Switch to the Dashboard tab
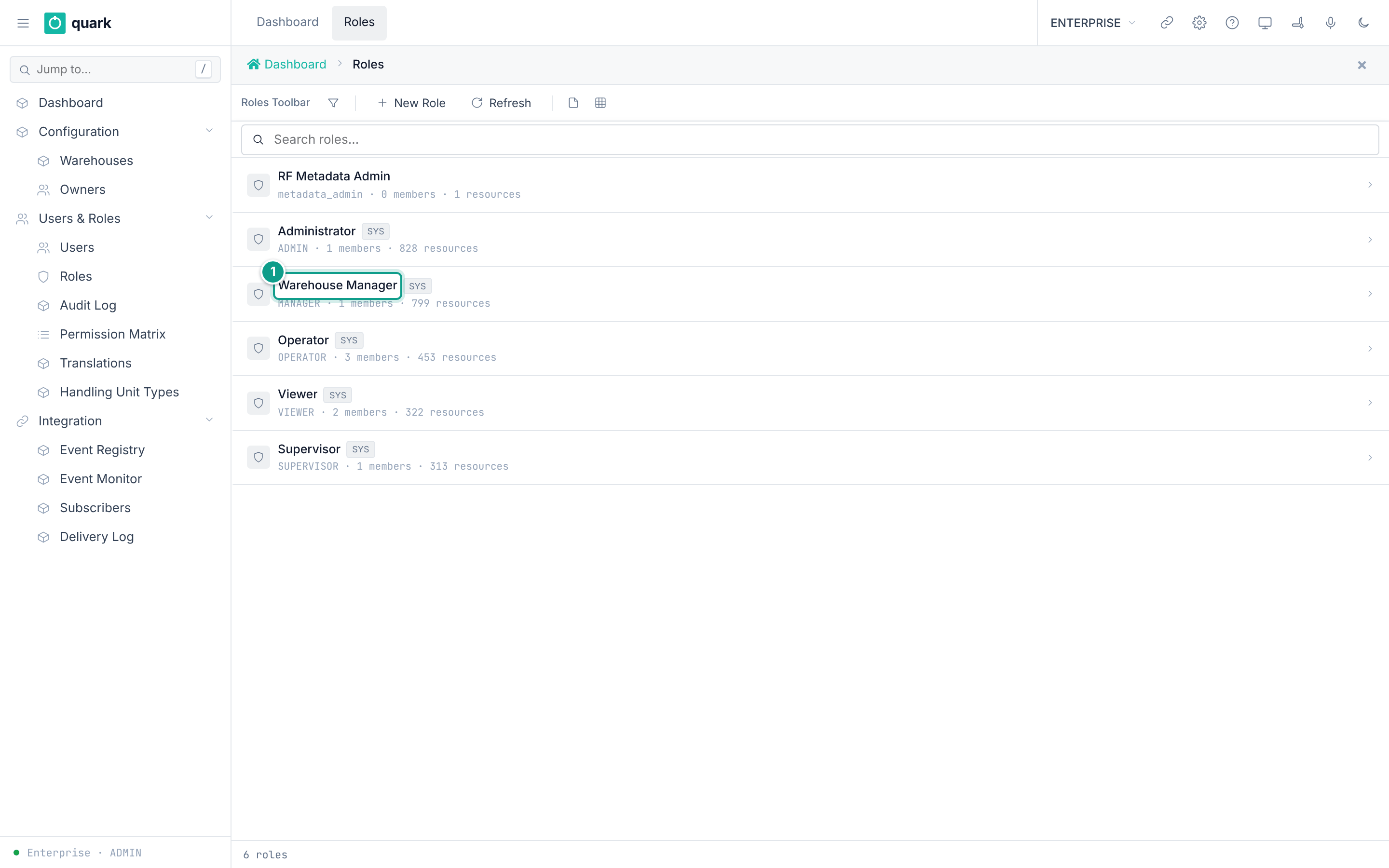This screenshot has width=1389, height=868. point(287,22)
